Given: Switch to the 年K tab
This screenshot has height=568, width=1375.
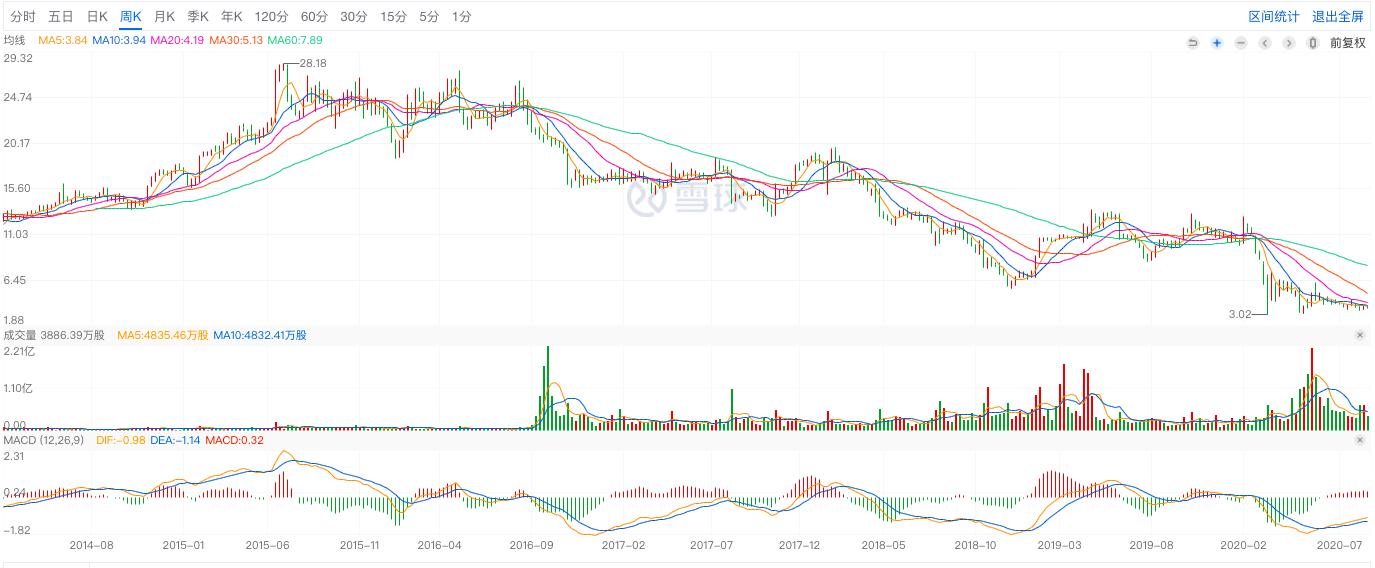Looking at the screenshot, I should [232, 17].
